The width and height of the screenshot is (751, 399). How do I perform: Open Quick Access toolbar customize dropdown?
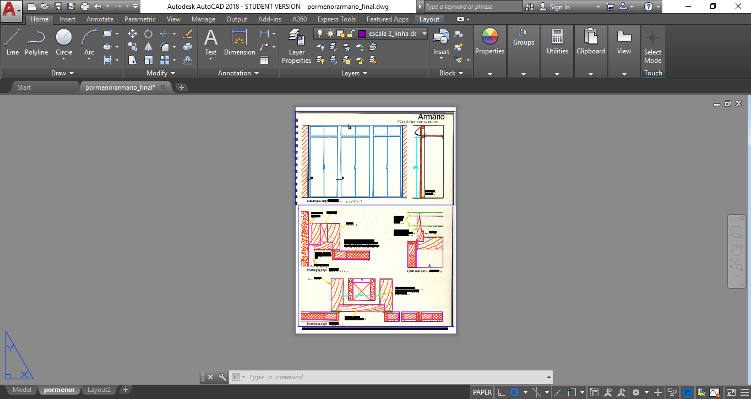tap(136, 7)
